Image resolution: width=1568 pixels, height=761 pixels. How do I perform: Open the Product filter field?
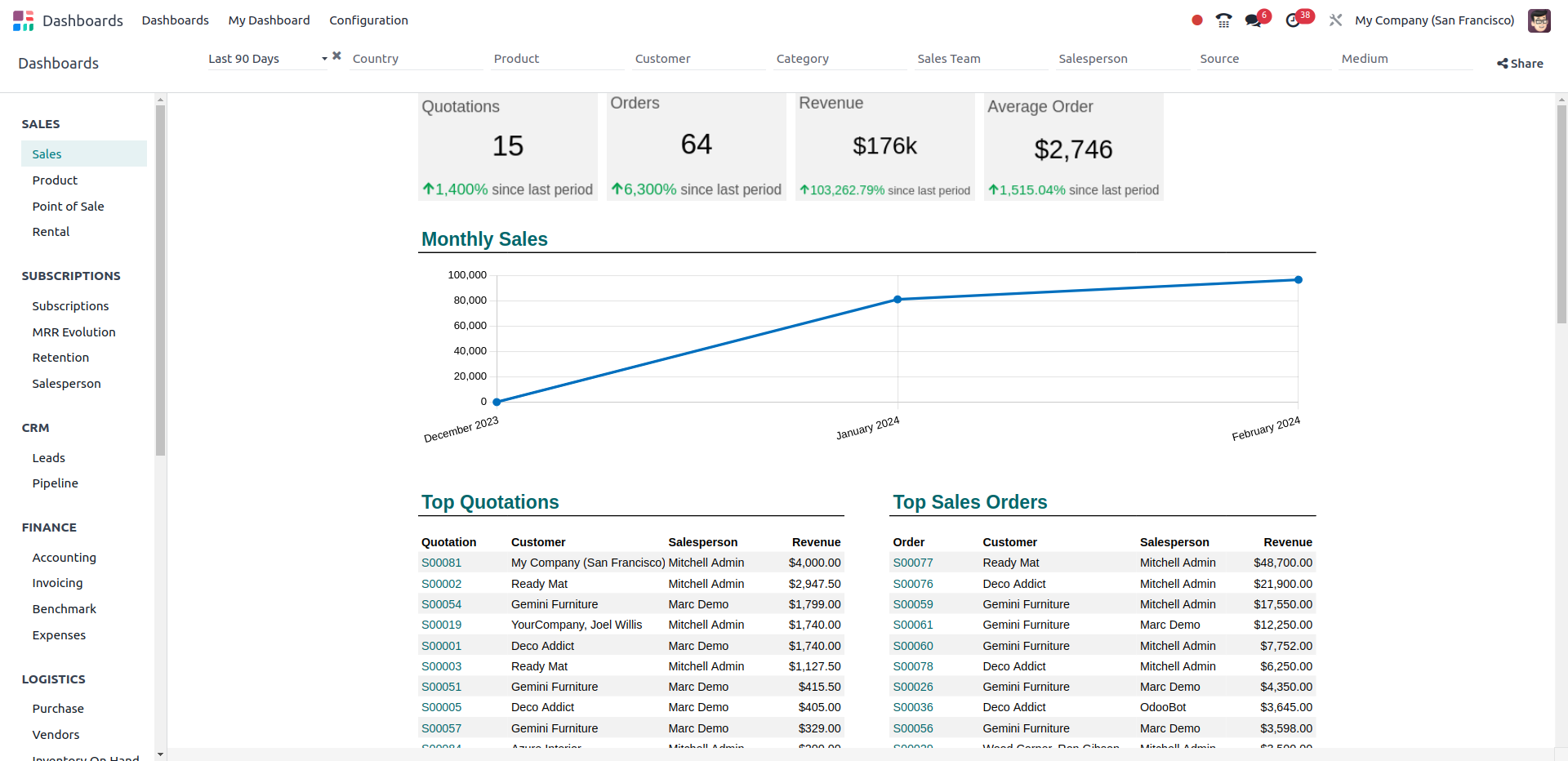click(558, 59)
